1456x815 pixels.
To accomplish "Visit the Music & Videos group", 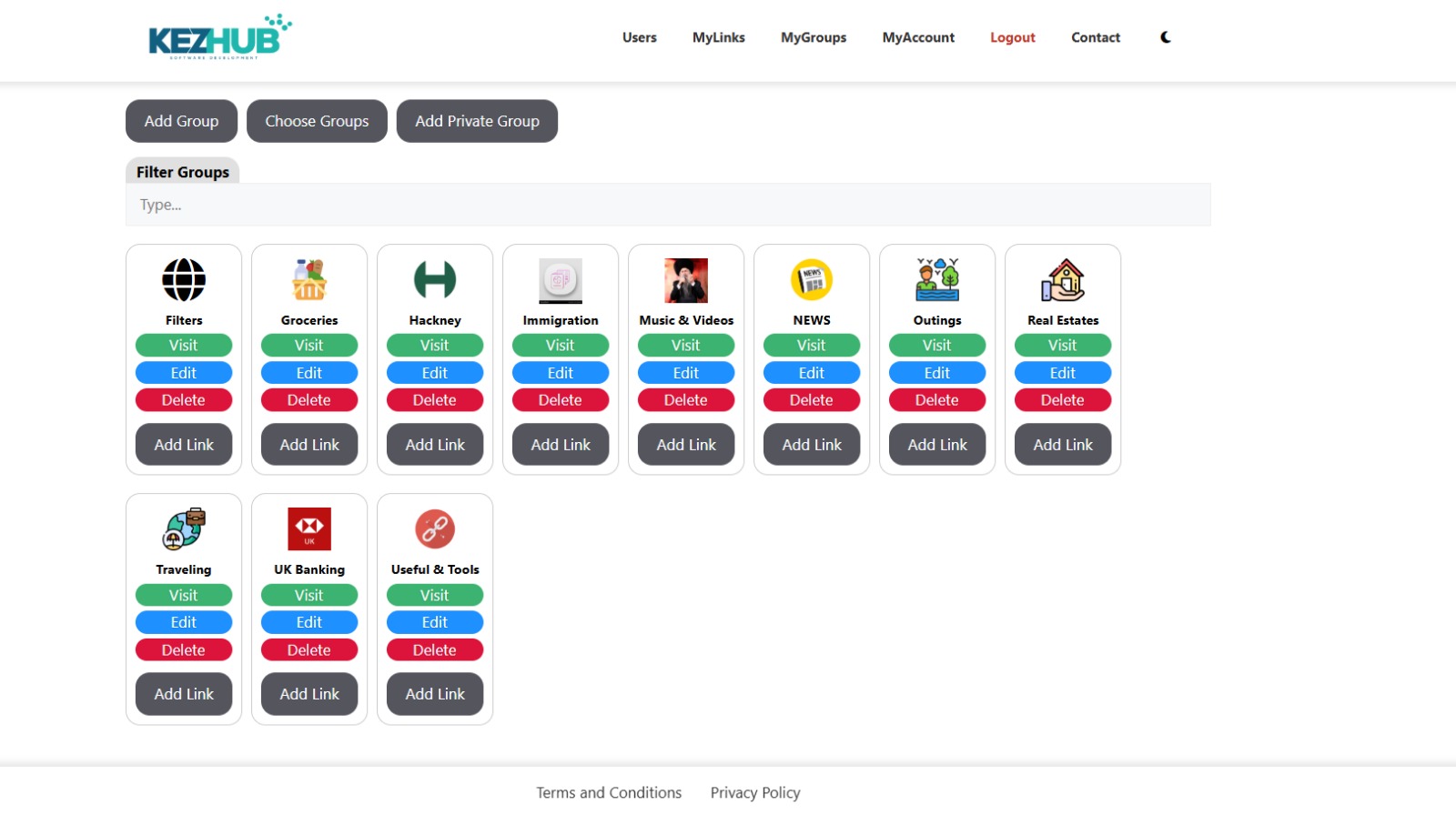I will (686, 346).
